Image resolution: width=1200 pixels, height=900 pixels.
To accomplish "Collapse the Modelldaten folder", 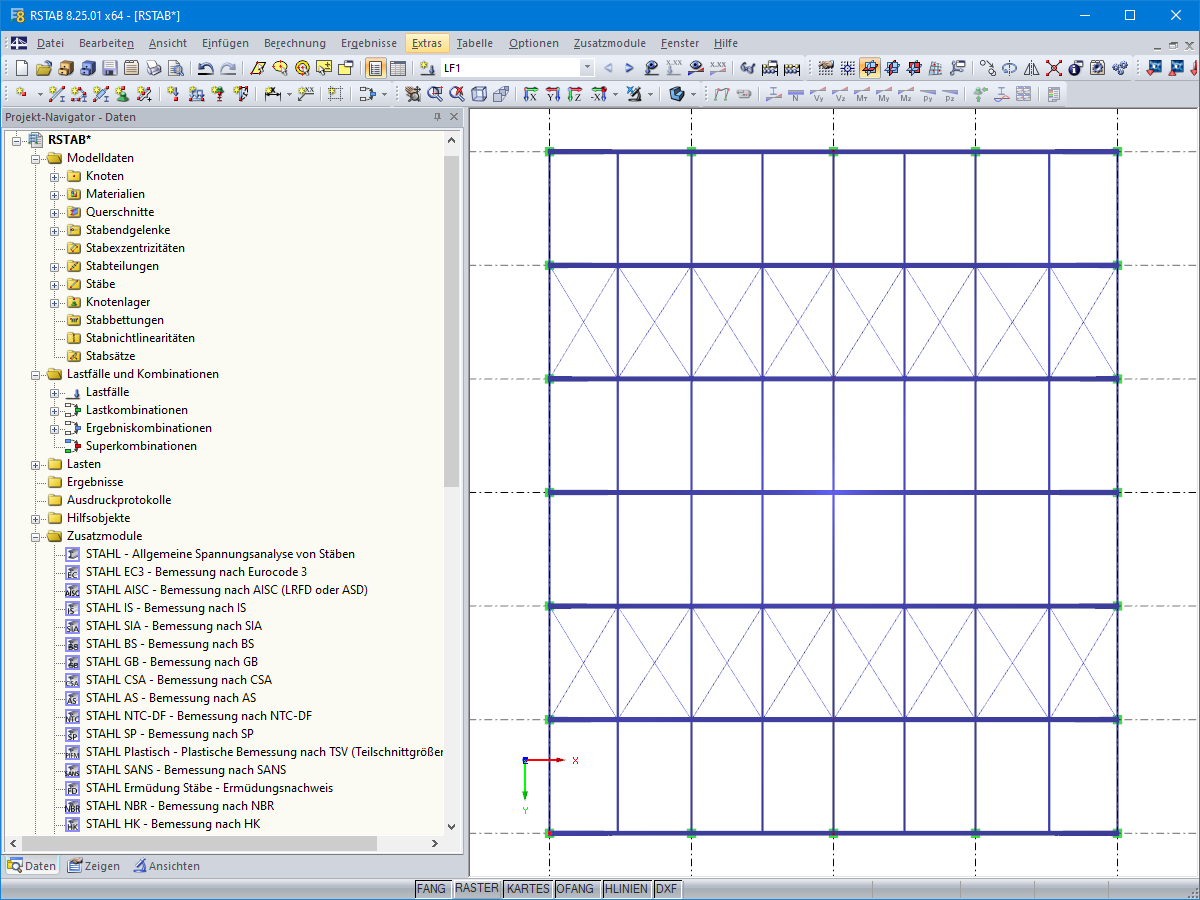I will tap(36, 158).
